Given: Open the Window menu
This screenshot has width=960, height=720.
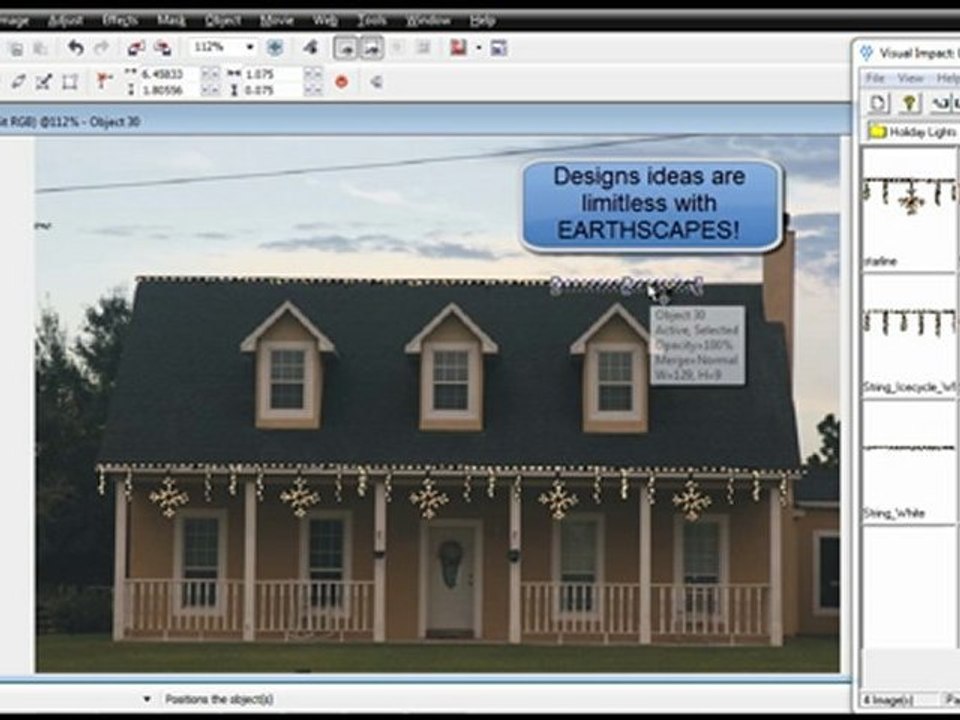Looking at the screenshot, I should [x=428, y=21].
